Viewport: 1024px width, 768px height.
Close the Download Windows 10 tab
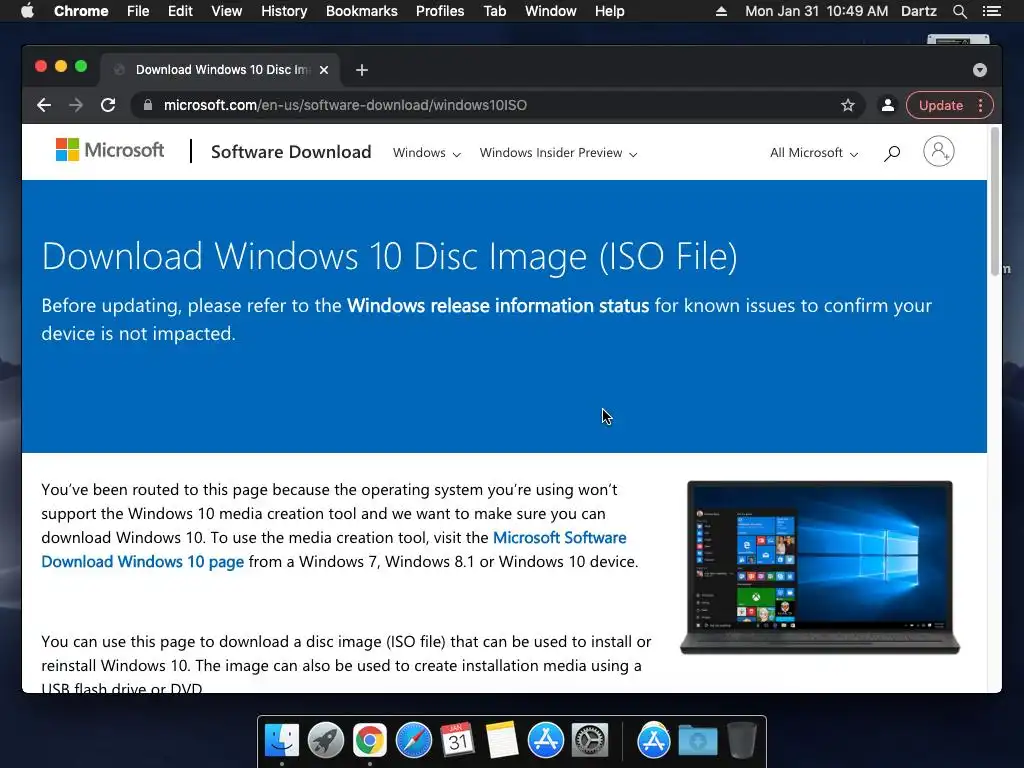[324, 70]
